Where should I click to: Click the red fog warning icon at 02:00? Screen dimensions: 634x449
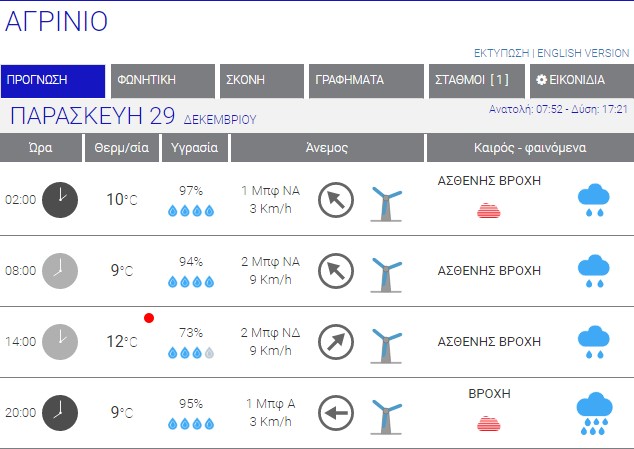pyautogui.click(x=489, y=210)
